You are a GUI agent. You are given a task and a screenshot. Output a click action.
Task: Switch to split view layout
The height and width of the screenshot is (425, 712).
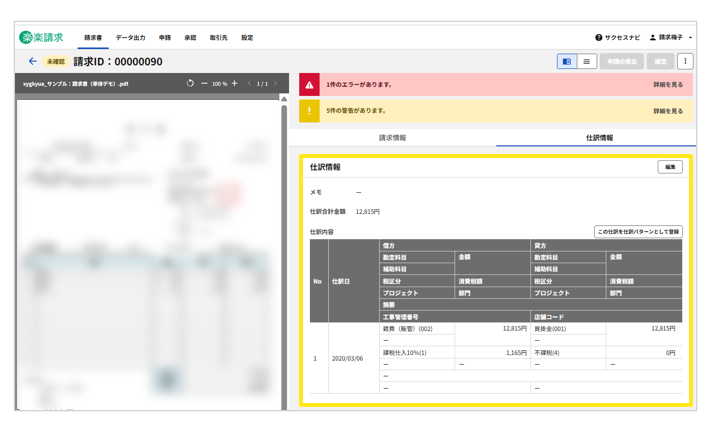point(567,62)
